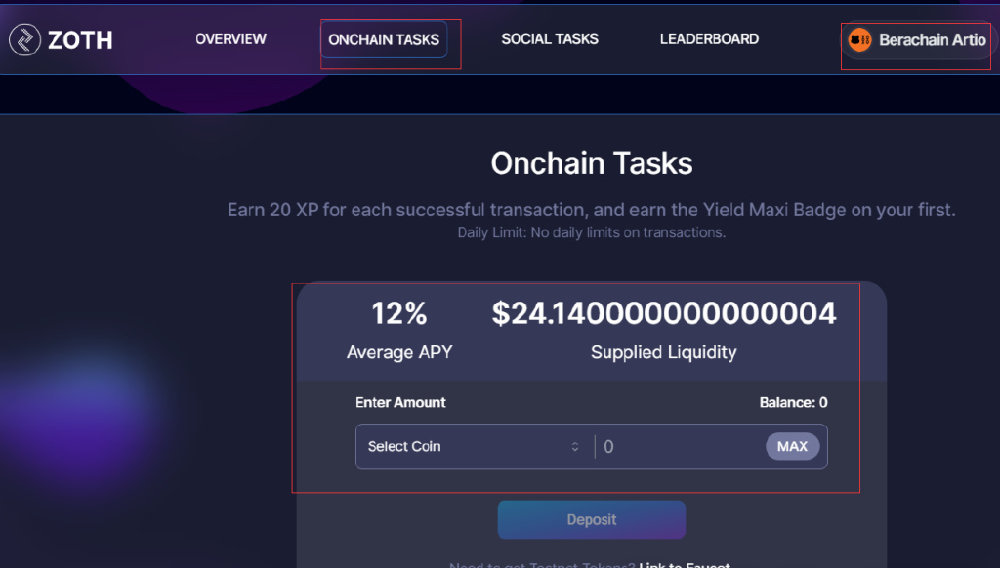The width and height of the screenshot is (1000, 568).
Task: Switch to the Onchain Tasks tab
Action: 383,40
